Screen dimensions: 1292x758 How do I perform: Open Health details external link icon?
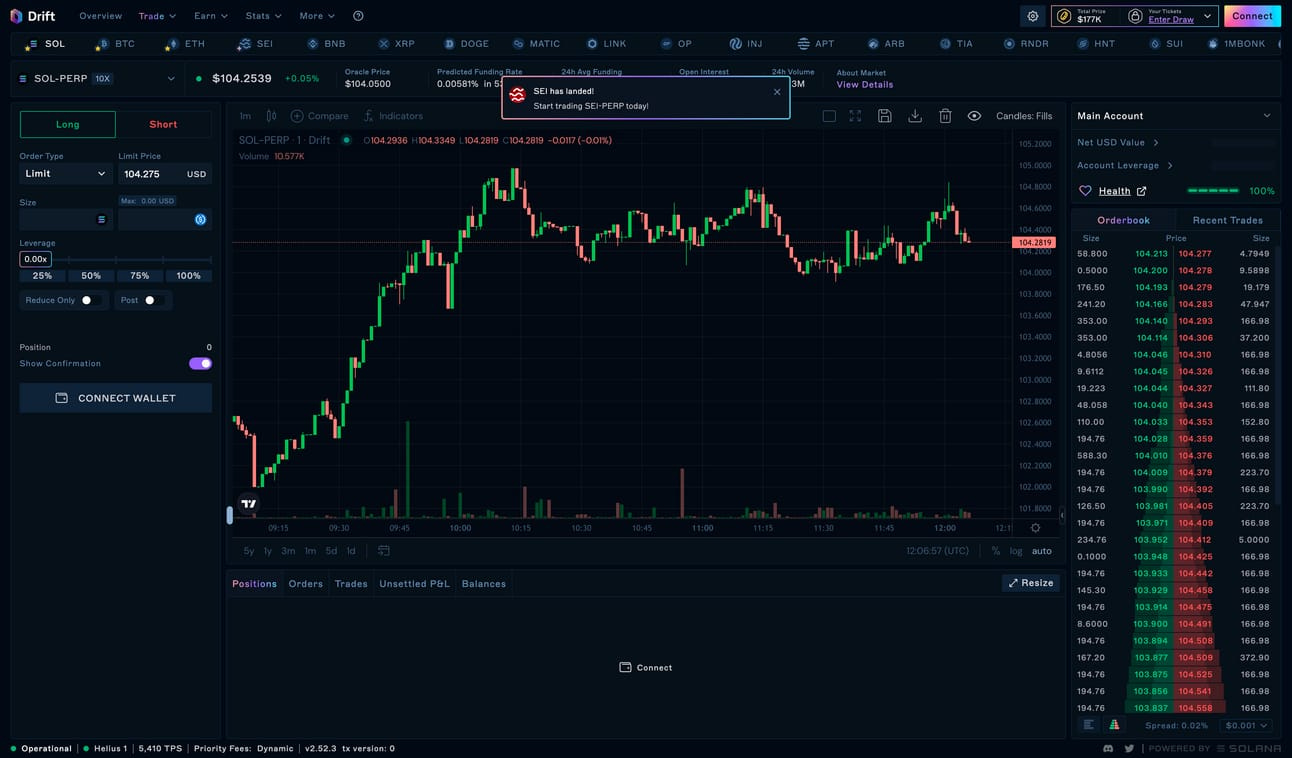pyautogui.click(x=1141, y=191)
